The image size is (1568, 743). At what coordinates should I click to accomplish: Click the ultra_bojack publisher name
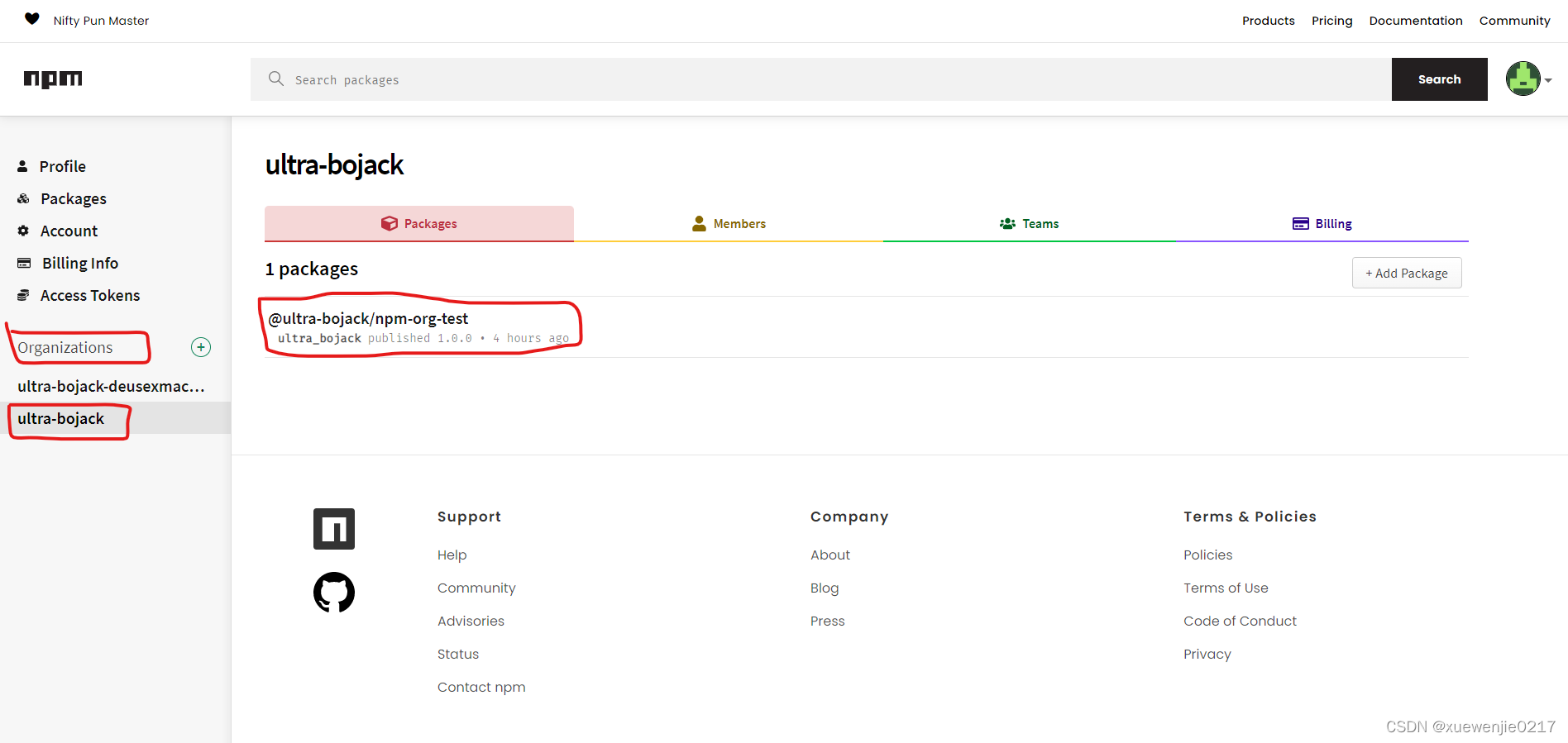[319, 338]
